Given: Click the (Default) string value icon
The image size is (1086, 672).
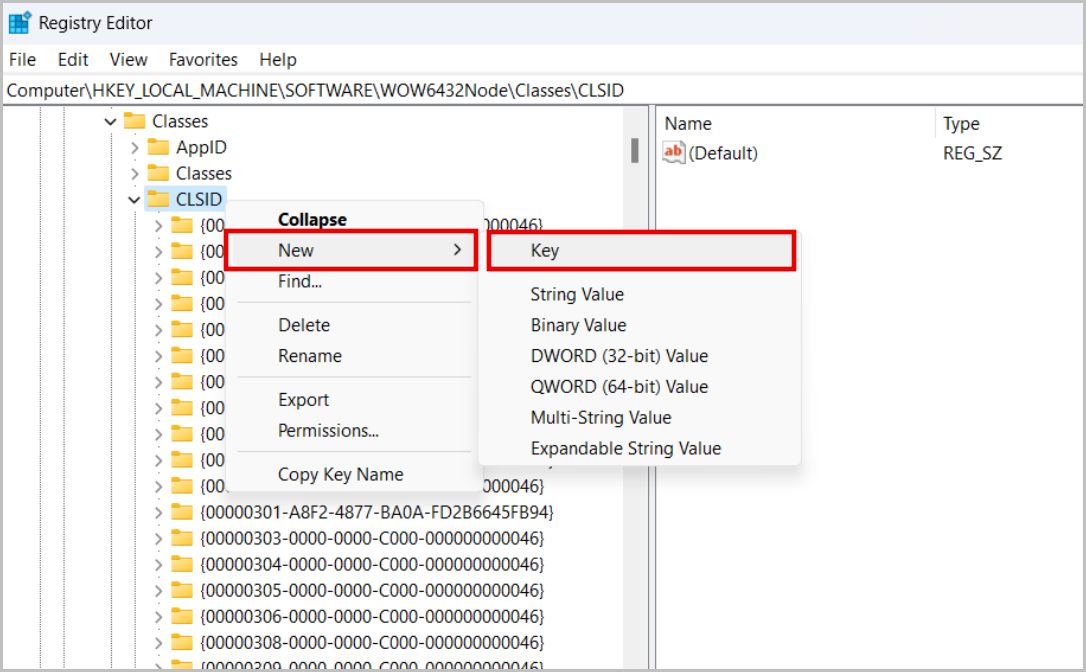Looking at the screenshot, I should click(674, 153).
